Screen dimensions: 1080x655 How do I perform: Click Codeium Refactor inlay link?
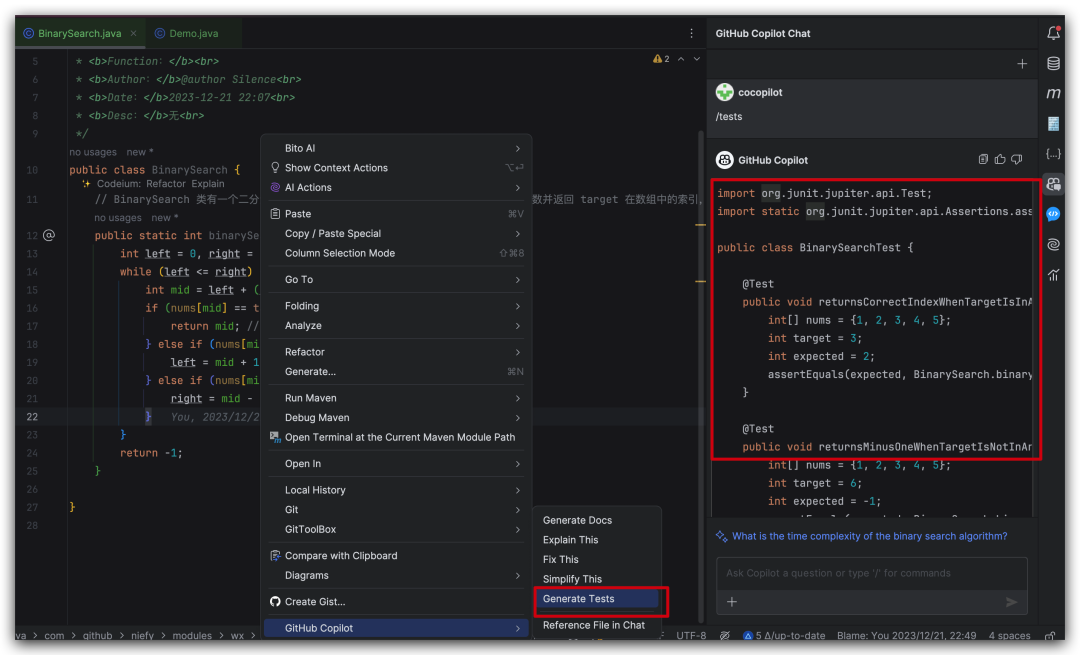point(166,184)
